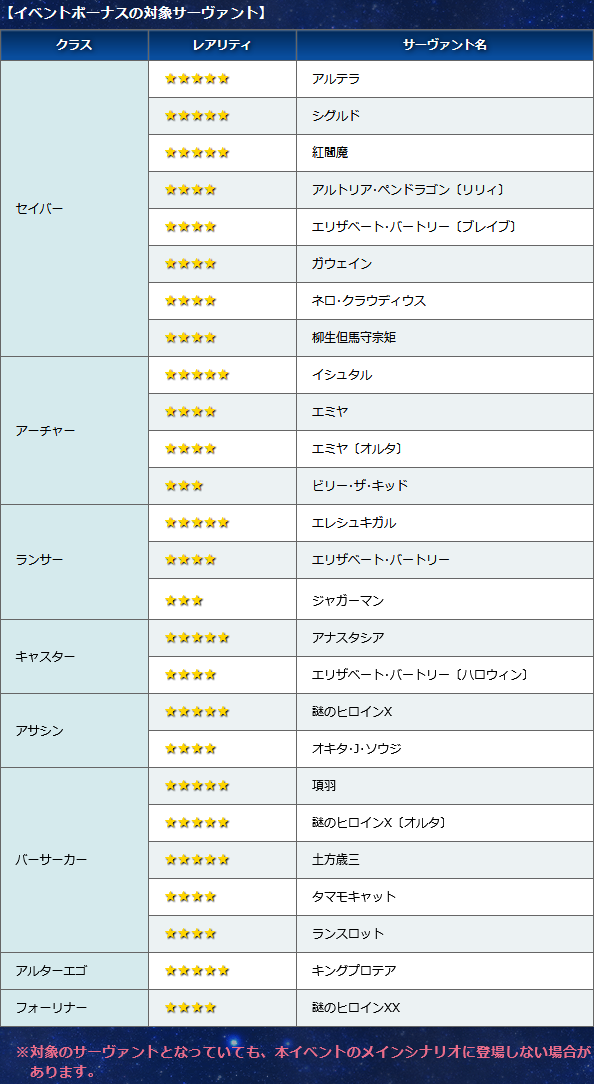
Task: Click the star rating icons beside ビリー・ザ・キッド
Action: (x=184, y=486)
